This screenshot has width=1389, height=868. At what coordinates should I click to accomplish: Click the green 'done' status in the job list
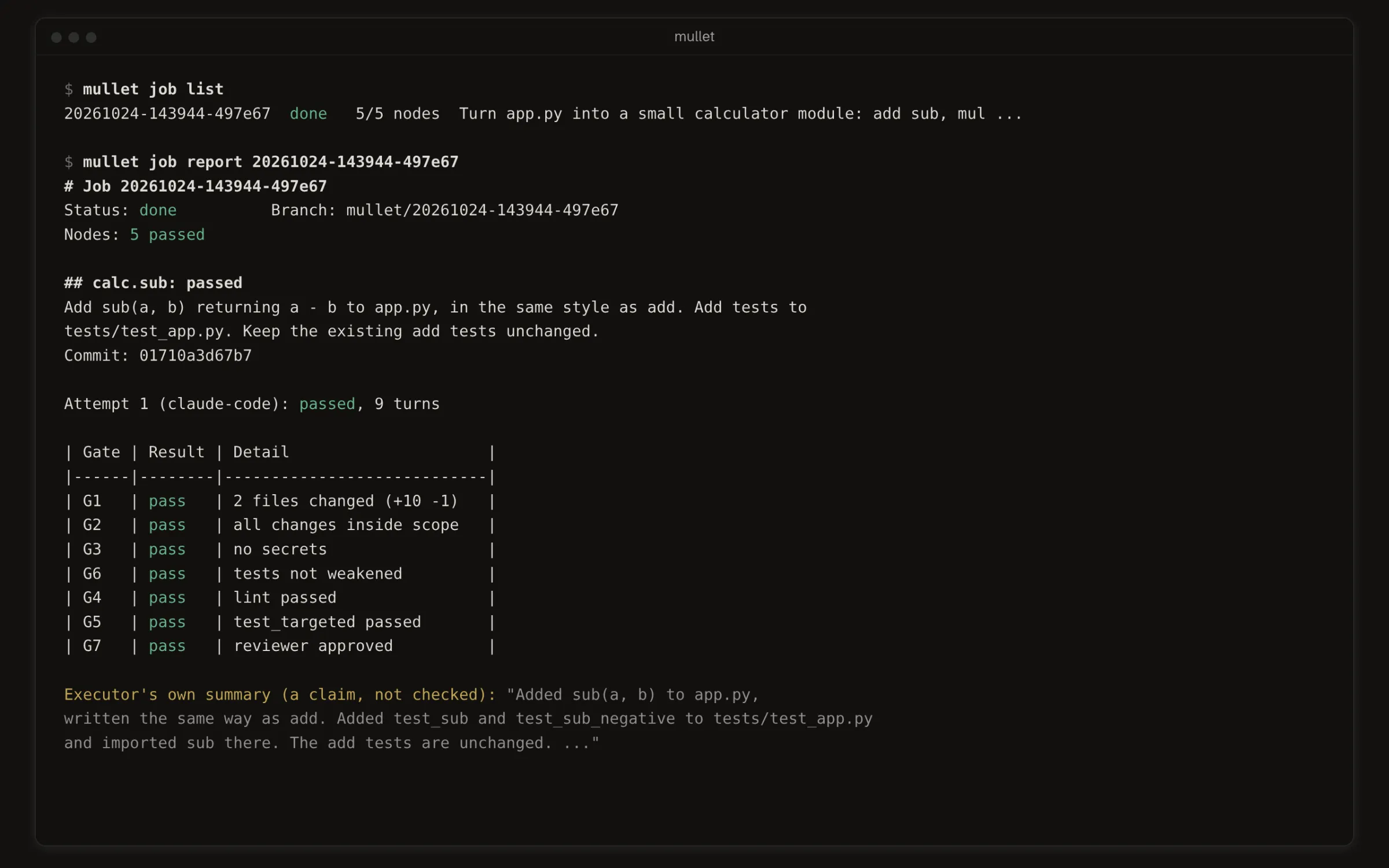click(x=308, y=113)
